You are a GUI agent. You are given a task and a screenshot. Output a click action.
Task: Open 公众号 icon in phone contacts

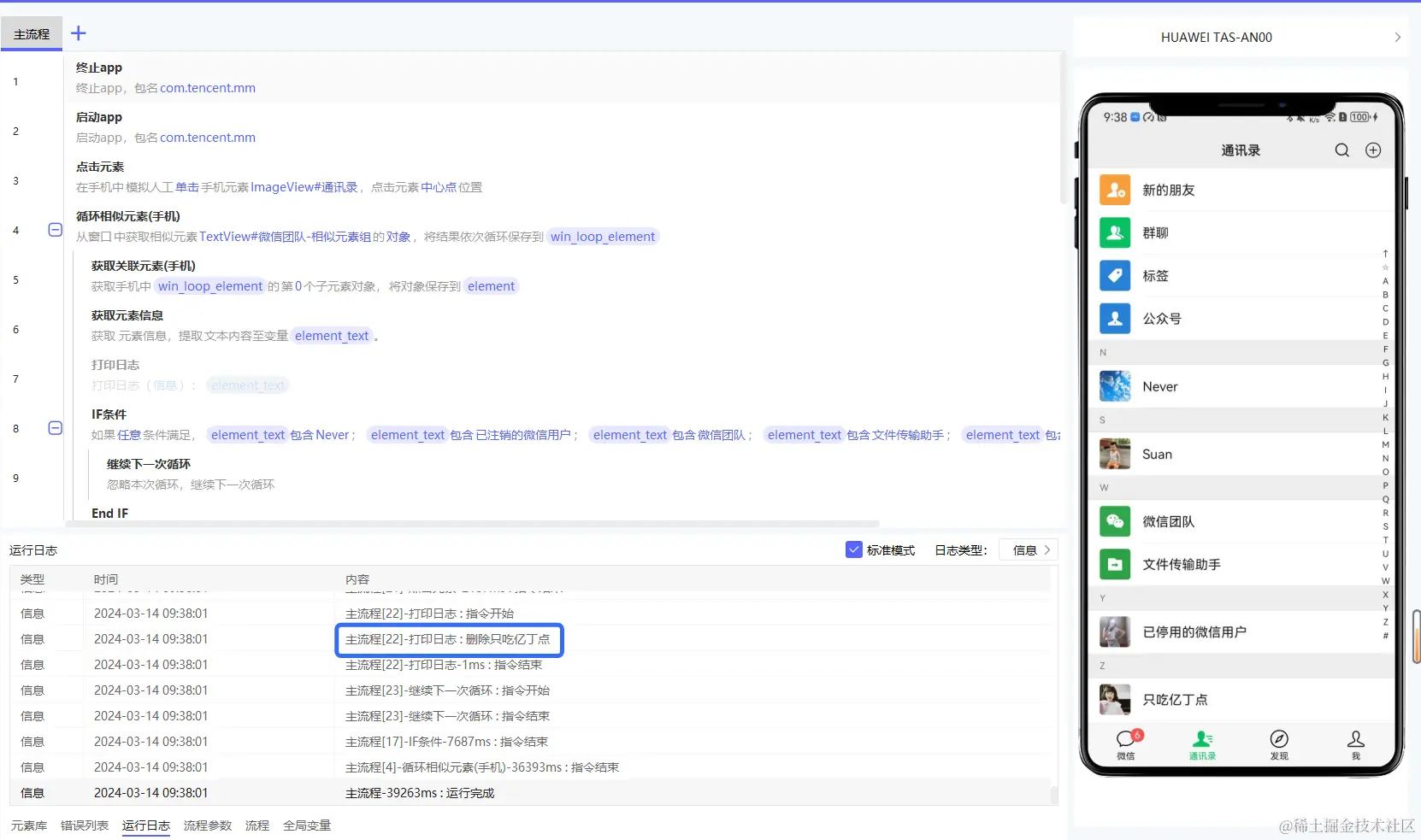coord(1115,318)
